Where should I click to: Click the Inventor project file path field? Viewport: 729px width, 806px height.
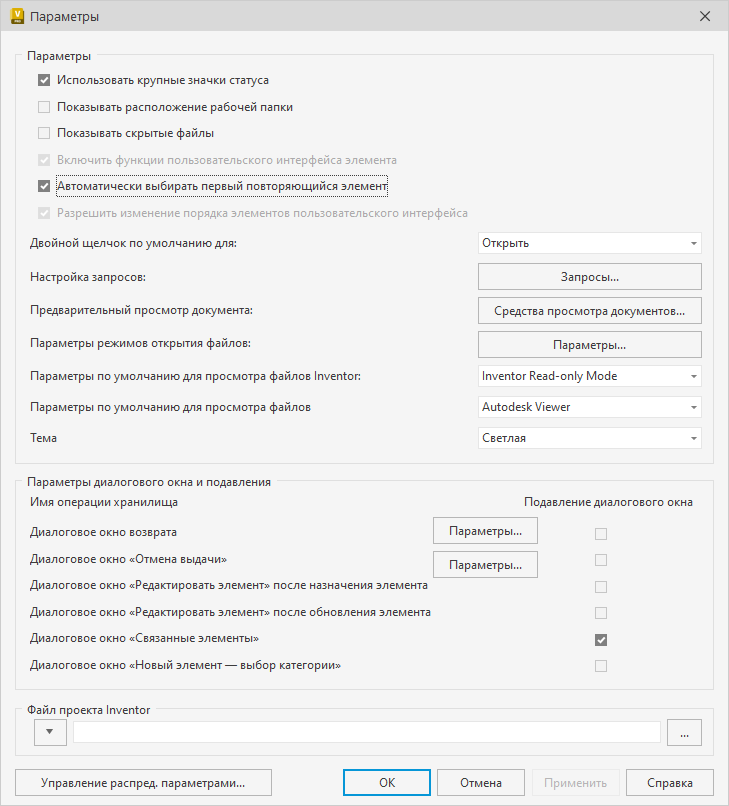366,733
